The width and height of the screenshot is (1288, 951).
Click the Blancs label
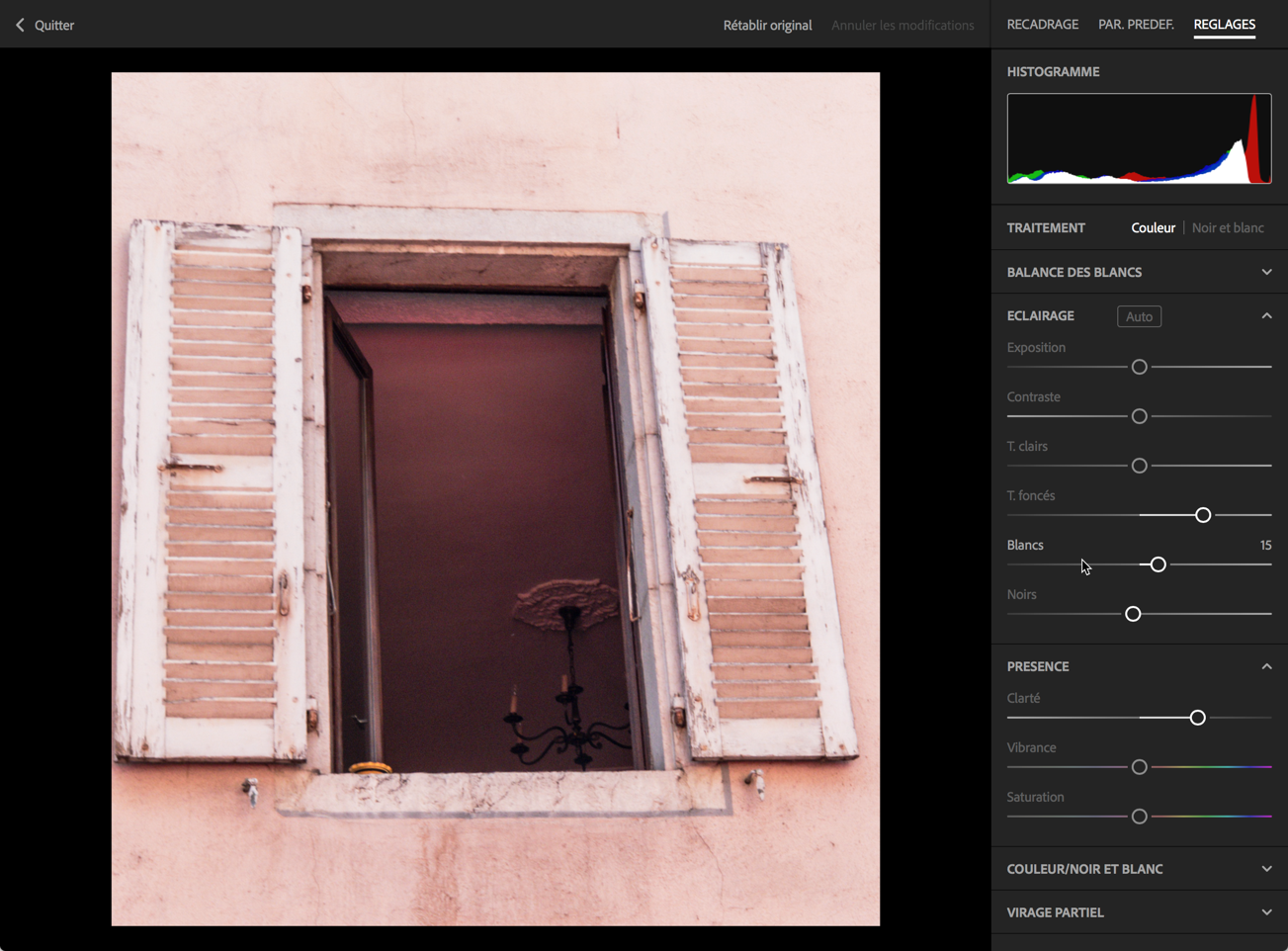coord(1025,545)
